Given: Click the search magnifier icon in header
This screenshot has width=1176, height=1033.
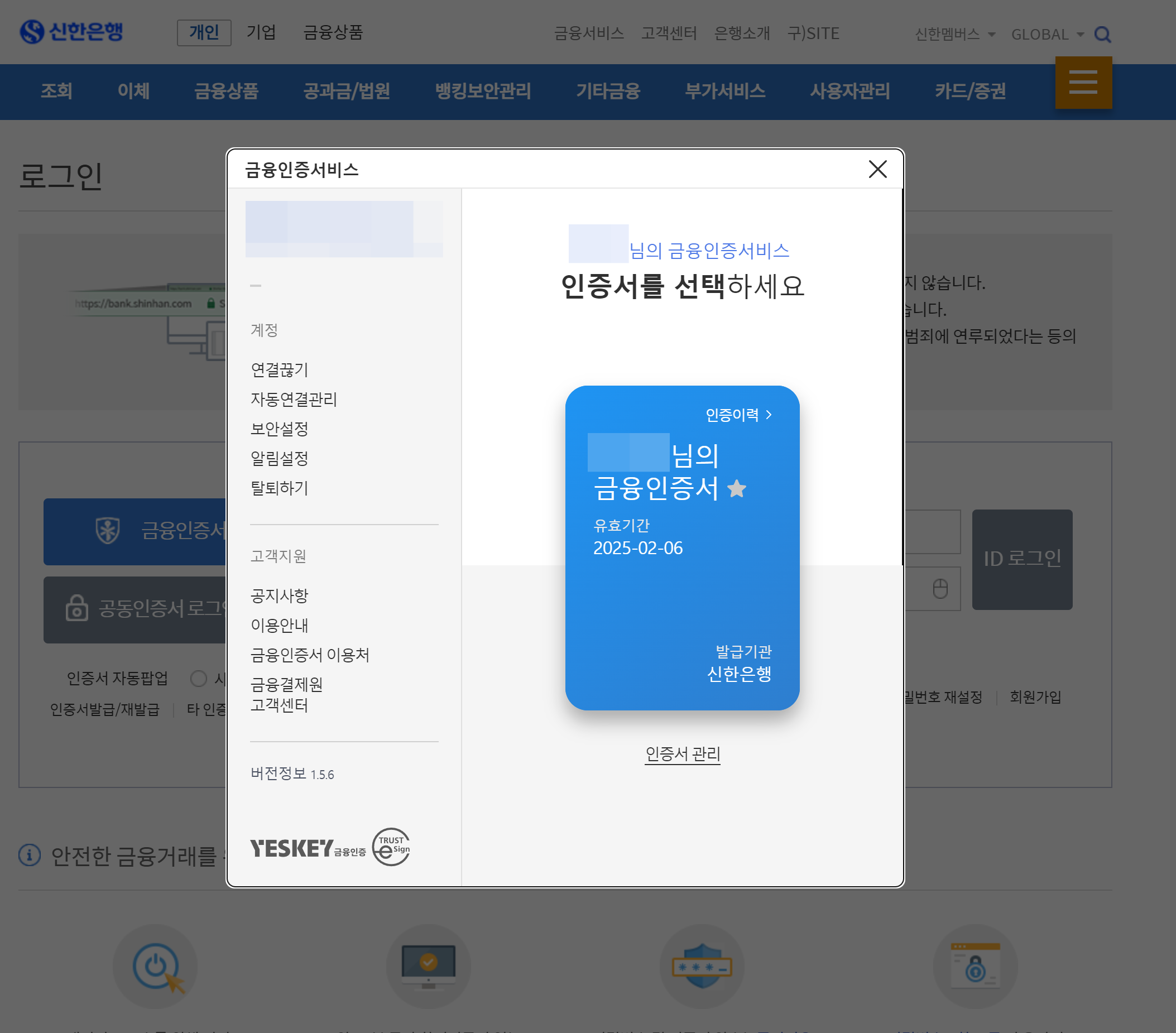Looking at the screenshot, I should click(x=1102, y=35).
